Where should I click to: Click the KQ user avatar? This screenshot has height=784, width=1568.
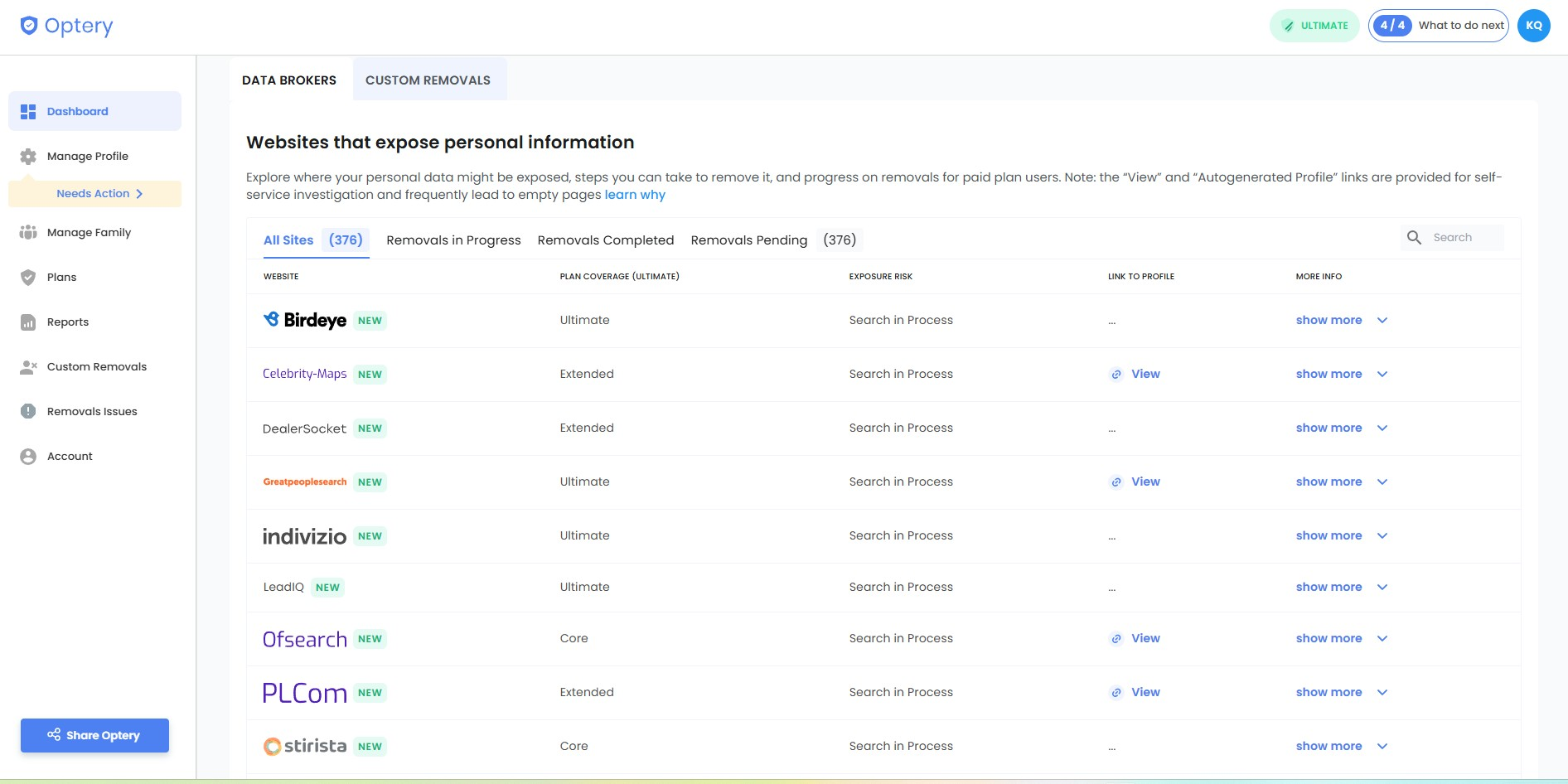tap(1534, 26)
